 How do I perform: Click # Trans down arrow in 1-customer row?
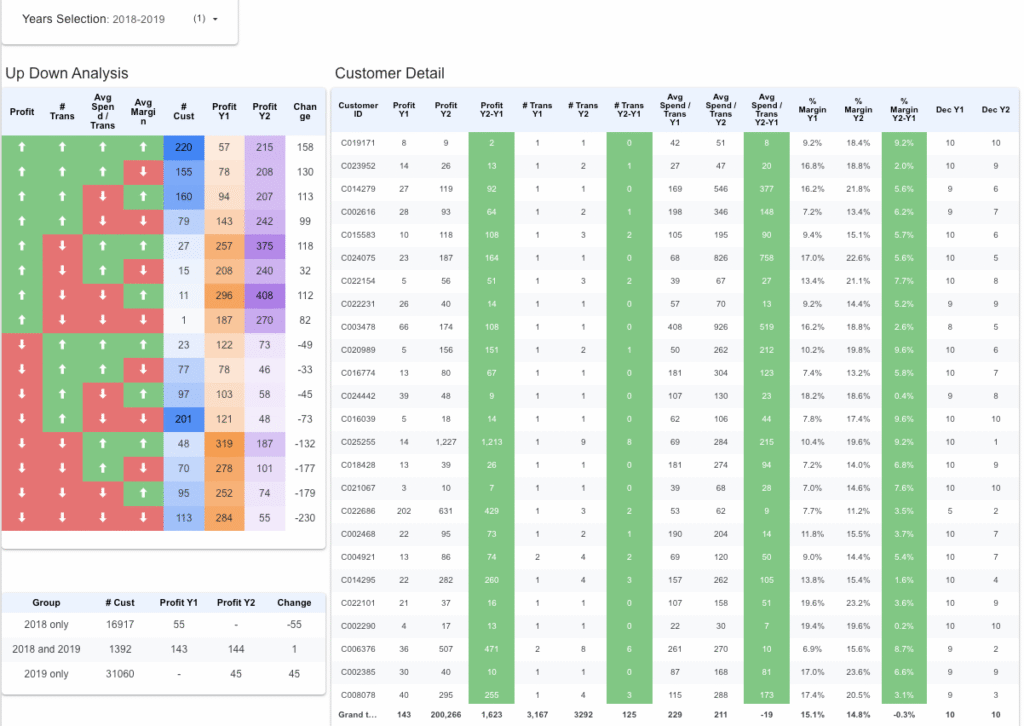click(x=62, y=320)
